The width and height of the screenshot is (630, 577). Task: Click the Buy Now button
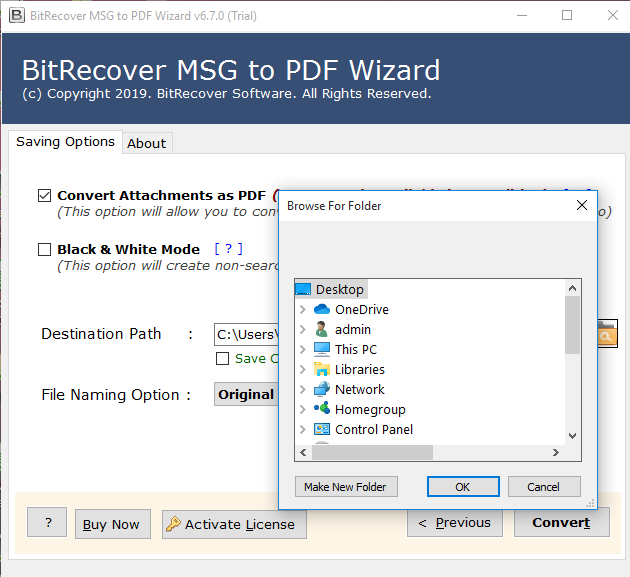(112, 524)
